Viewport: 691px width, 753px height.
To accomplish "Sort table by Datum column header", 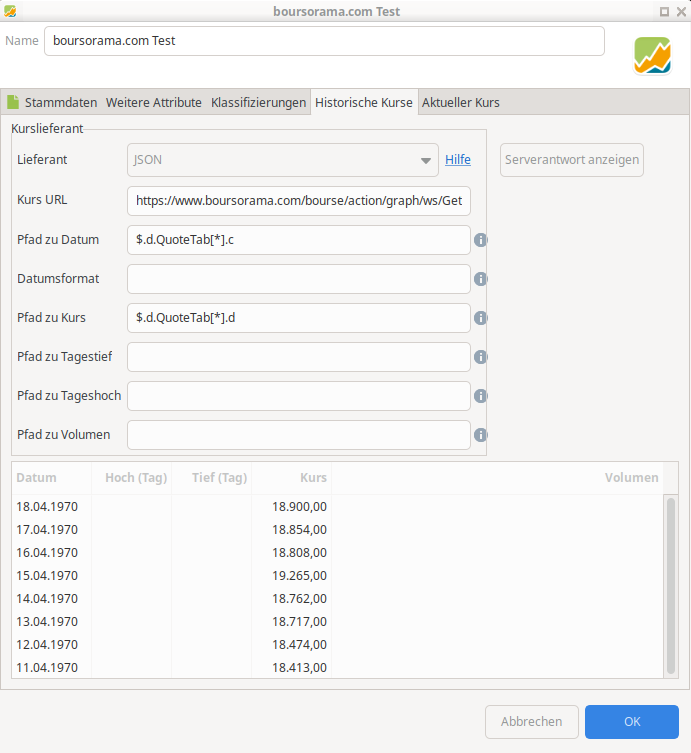I will pyautogui.click(x=51, y=478).
